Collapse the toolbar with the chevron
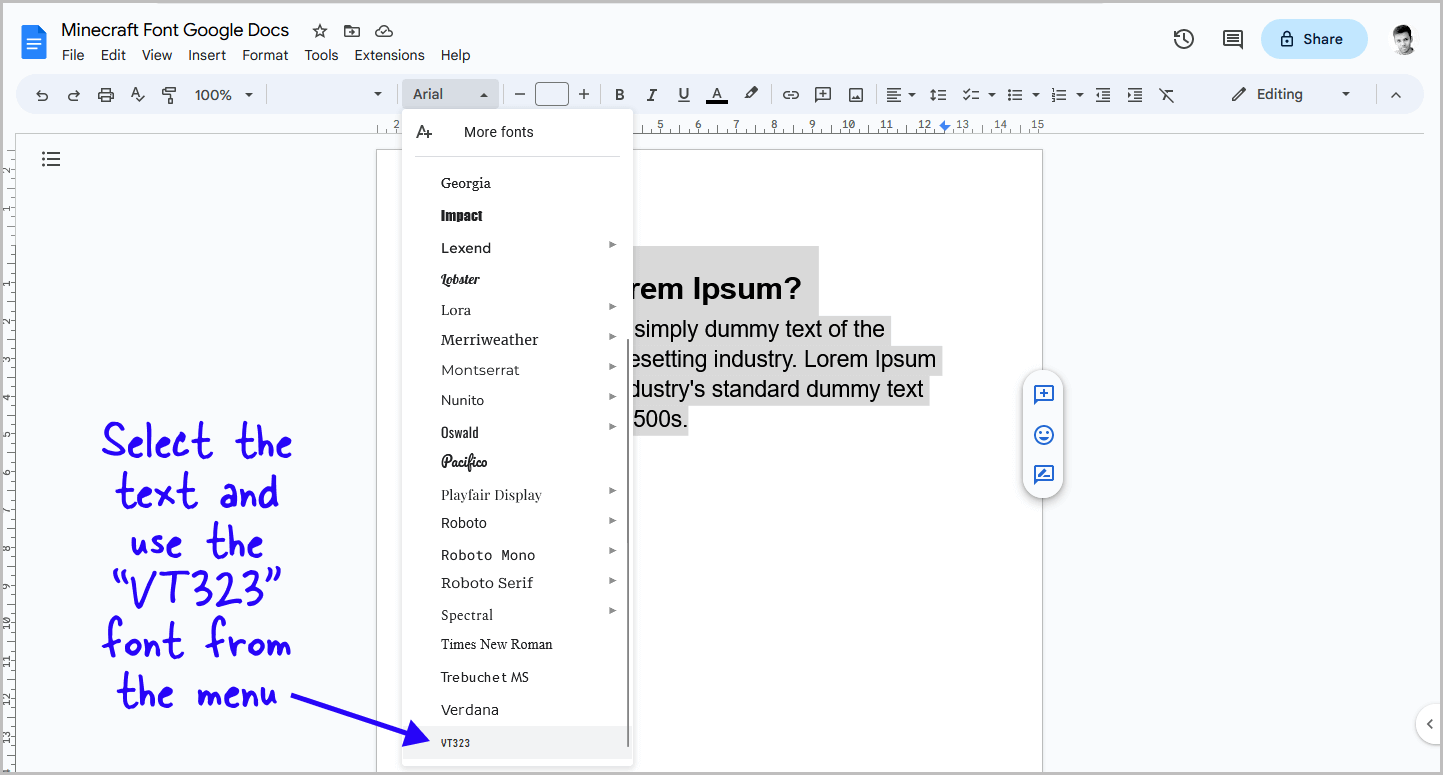 [x=1396, y=95]
